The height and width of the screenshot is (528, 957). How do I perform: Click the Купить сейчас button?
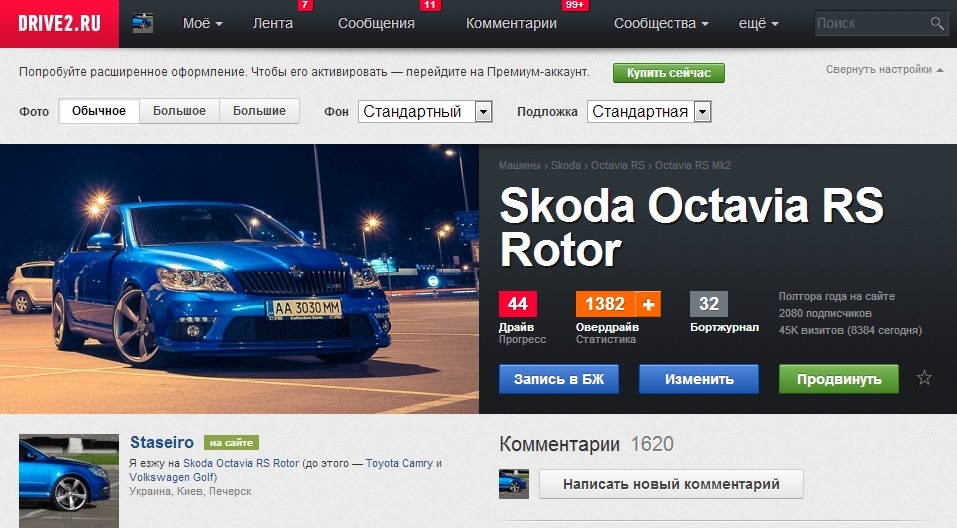click(669, 73)
